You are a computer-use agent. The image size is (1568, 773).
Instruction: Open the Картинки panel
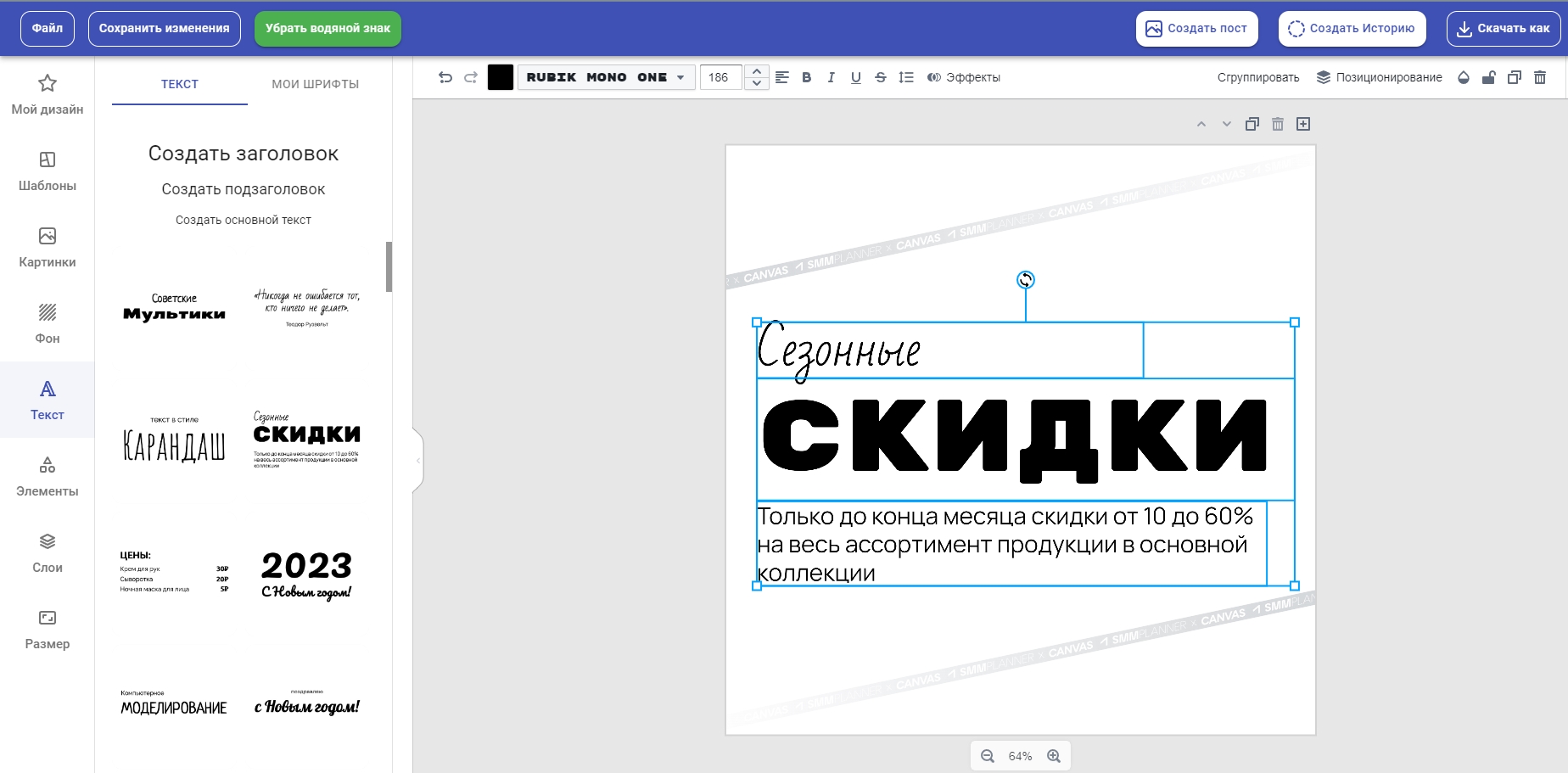pyautogui.click(x=48, y=247)
